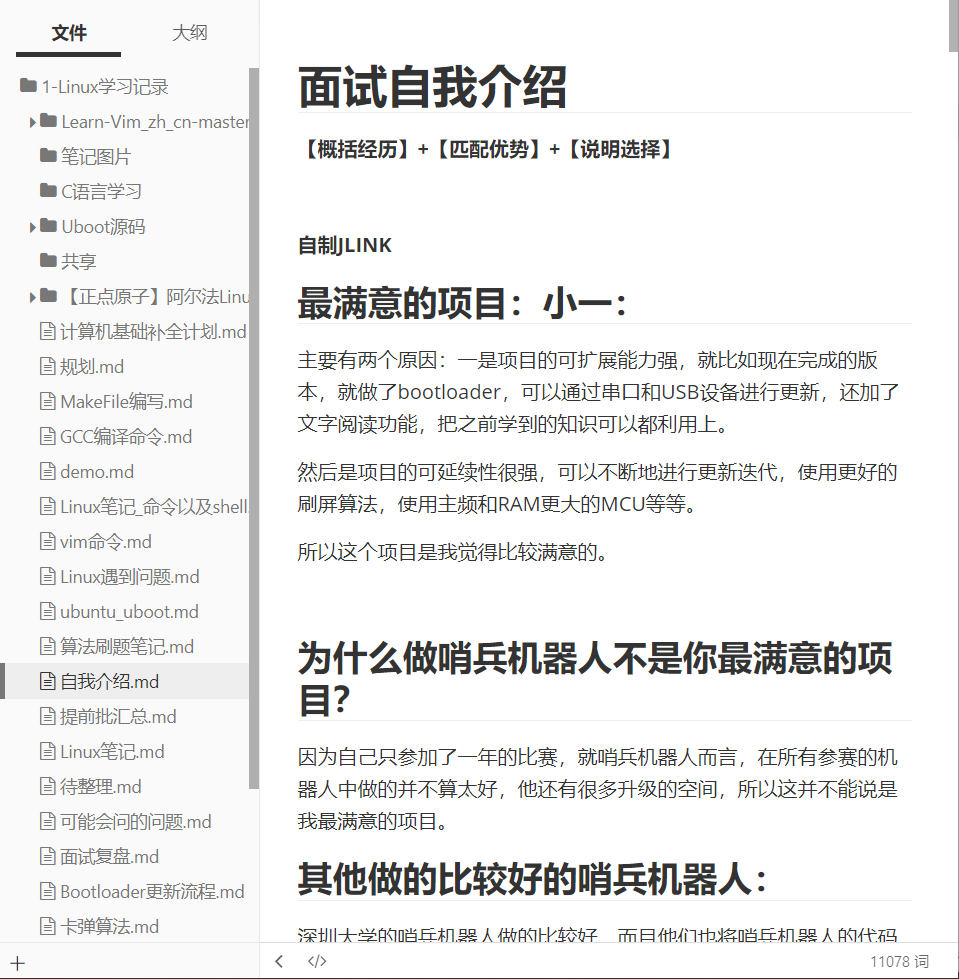Viewport: 959px width, 979px height.
Task: Toggle source code mode icon
Action: (x=317, y=962)
